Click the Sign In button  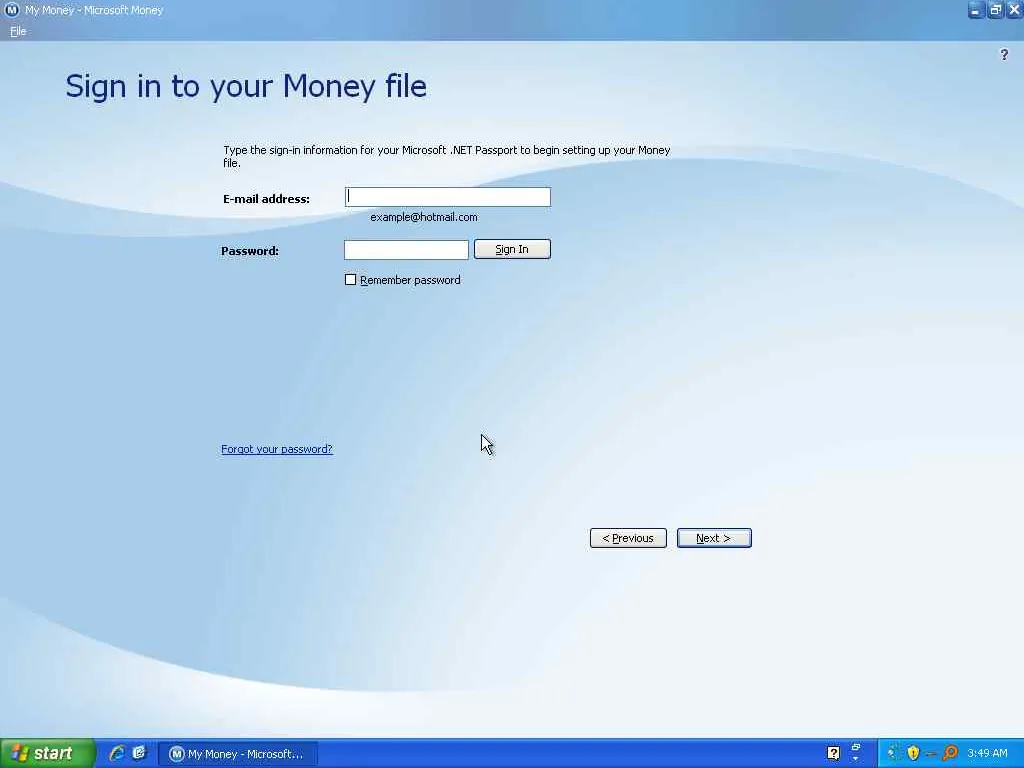[512, 249]
